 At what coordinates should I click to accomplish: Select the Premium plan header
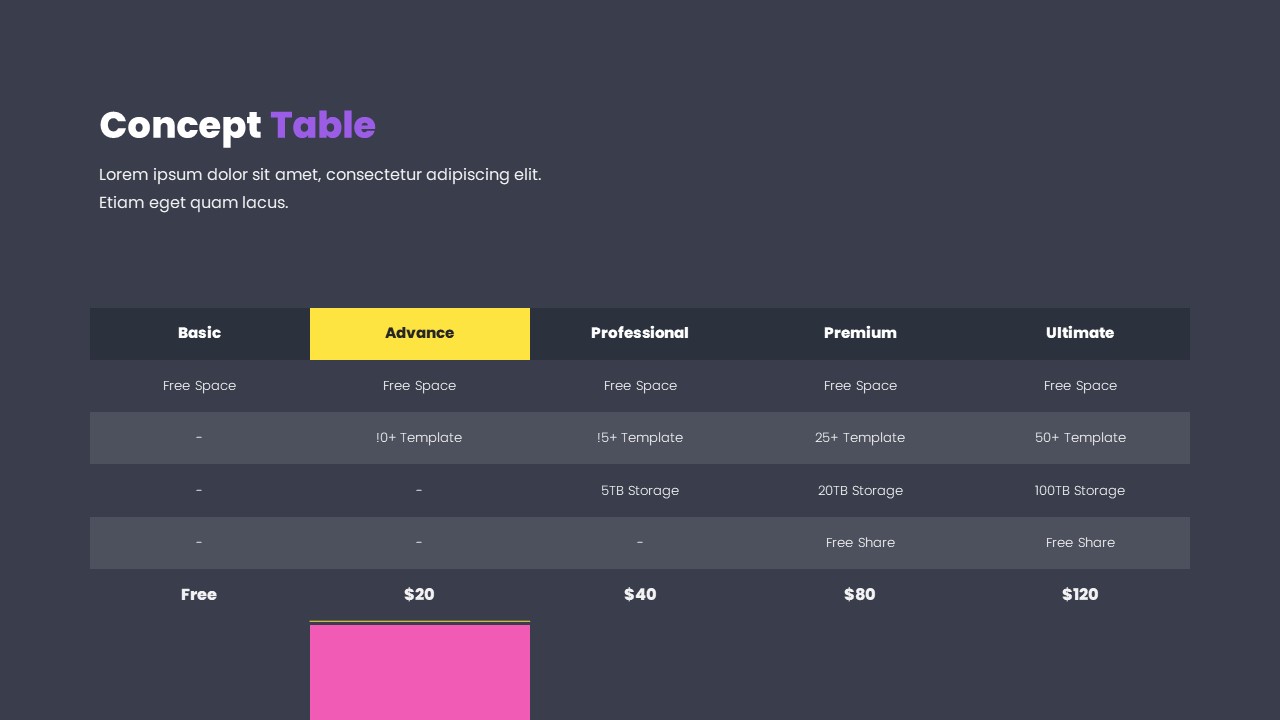coord(860,333)
